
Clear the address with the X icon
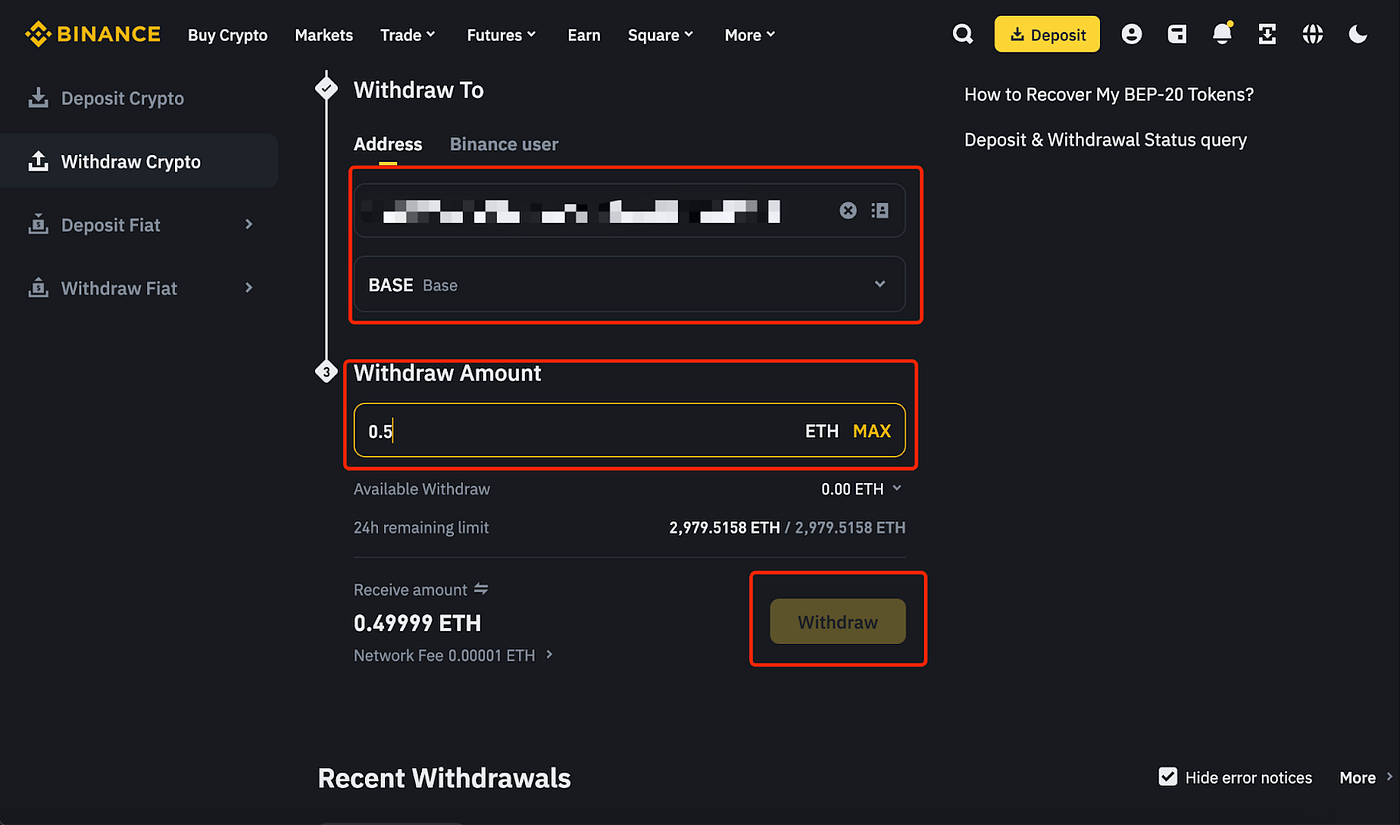click(x=847, y=210)
